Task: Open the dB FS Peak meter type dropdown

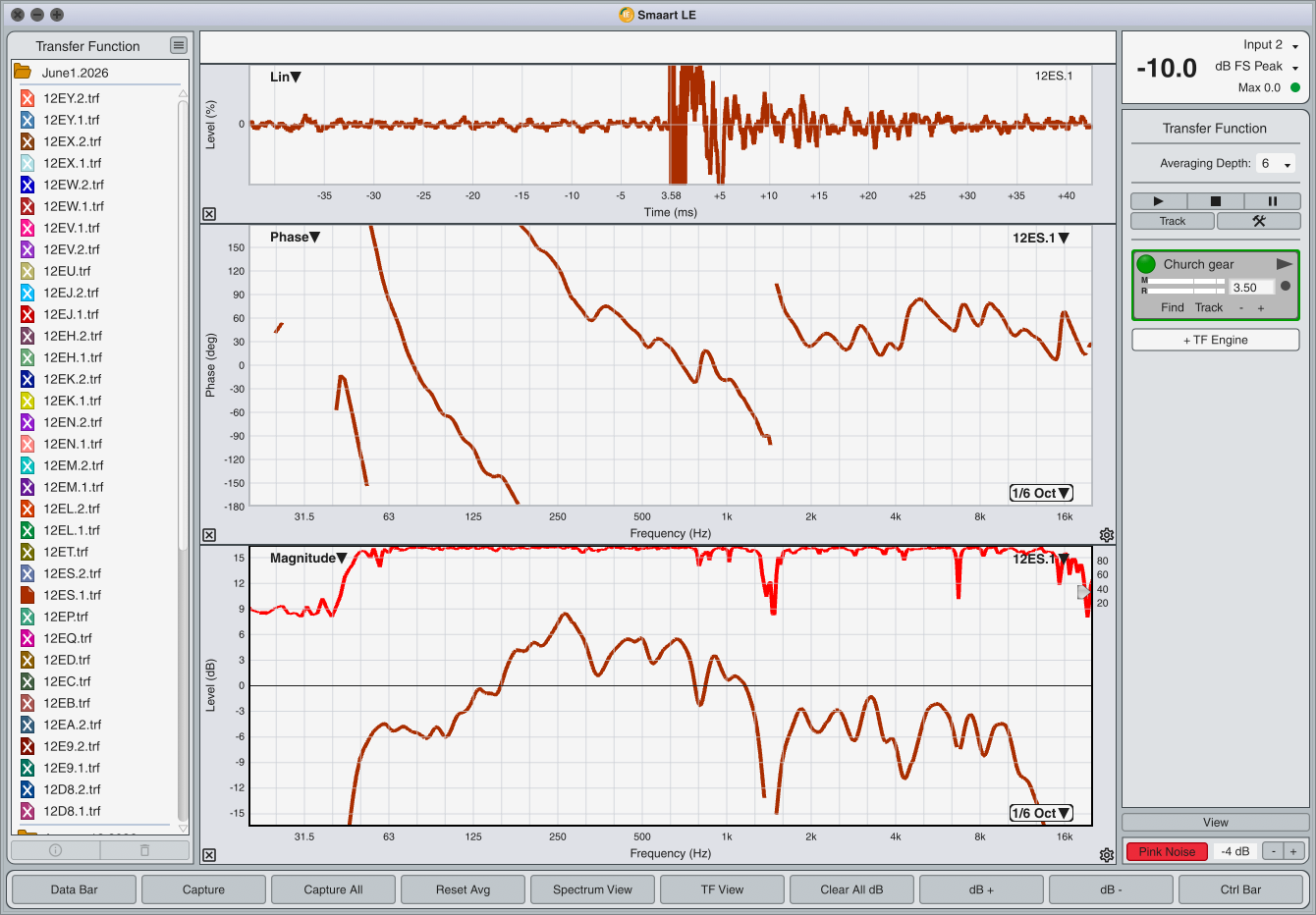Action: point(1257,67)
